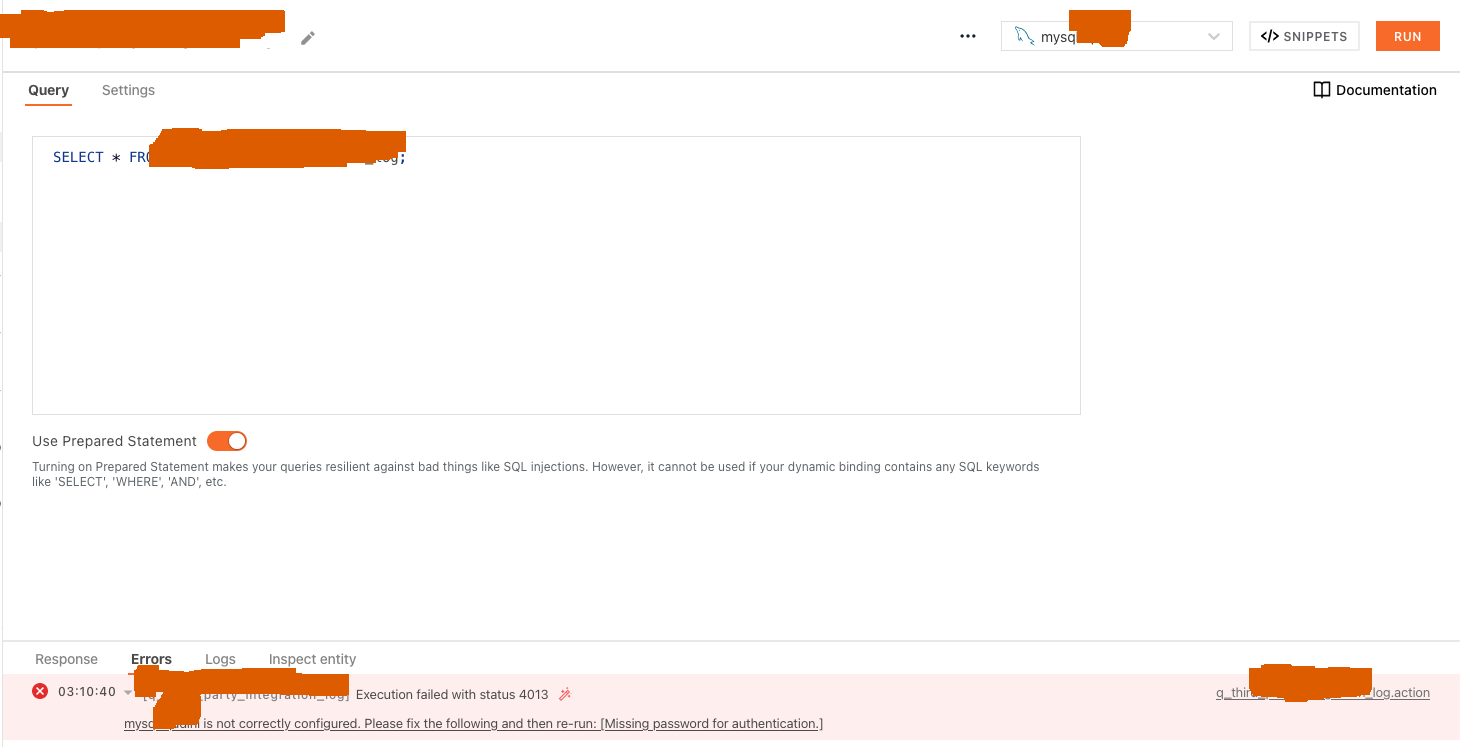1460x747 pixels.
Task: Disable the Use Prepared Statement toggle
Action: point(227,440)
